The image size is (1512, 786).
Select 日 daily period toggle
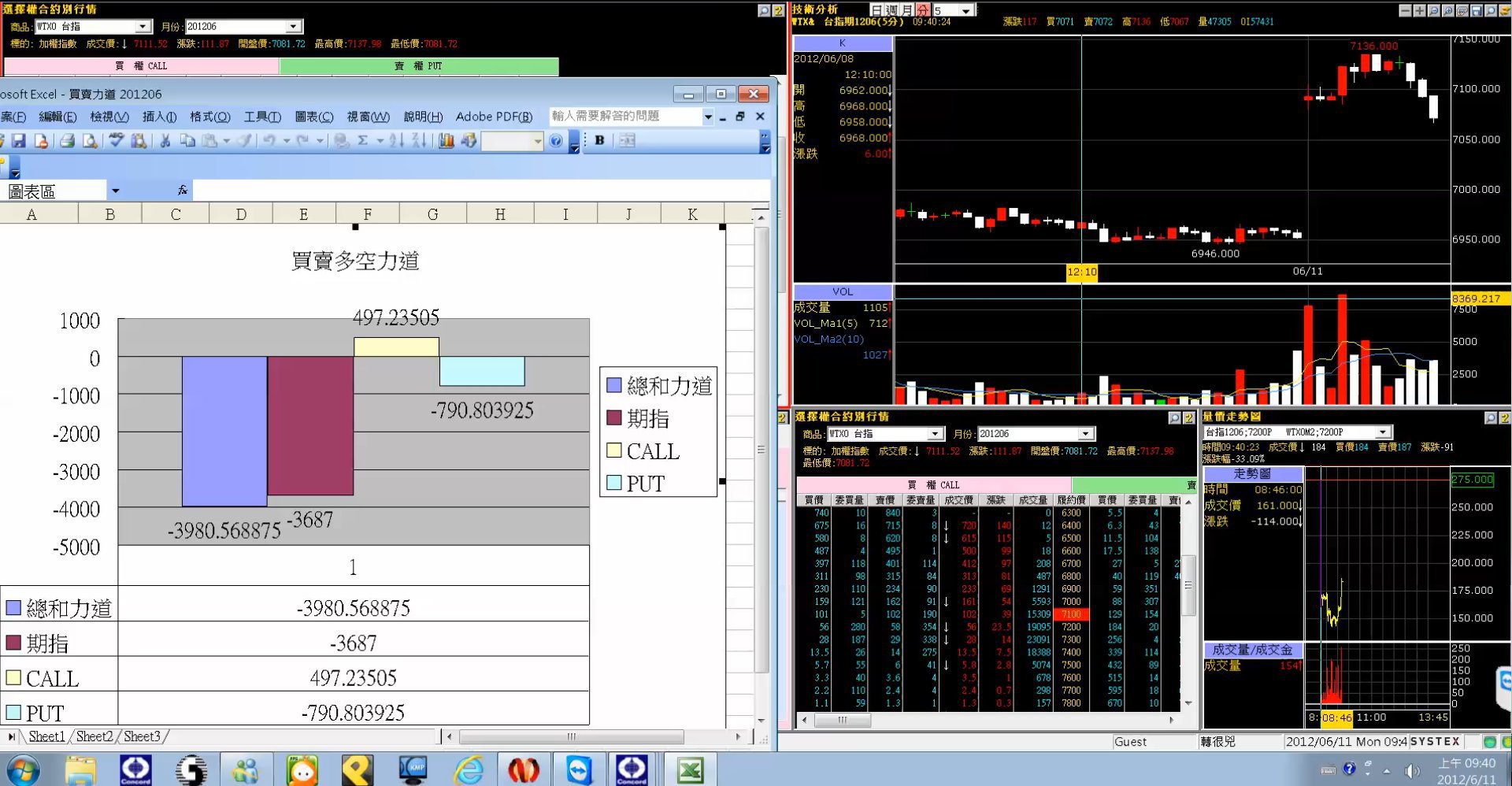point(877,9)
